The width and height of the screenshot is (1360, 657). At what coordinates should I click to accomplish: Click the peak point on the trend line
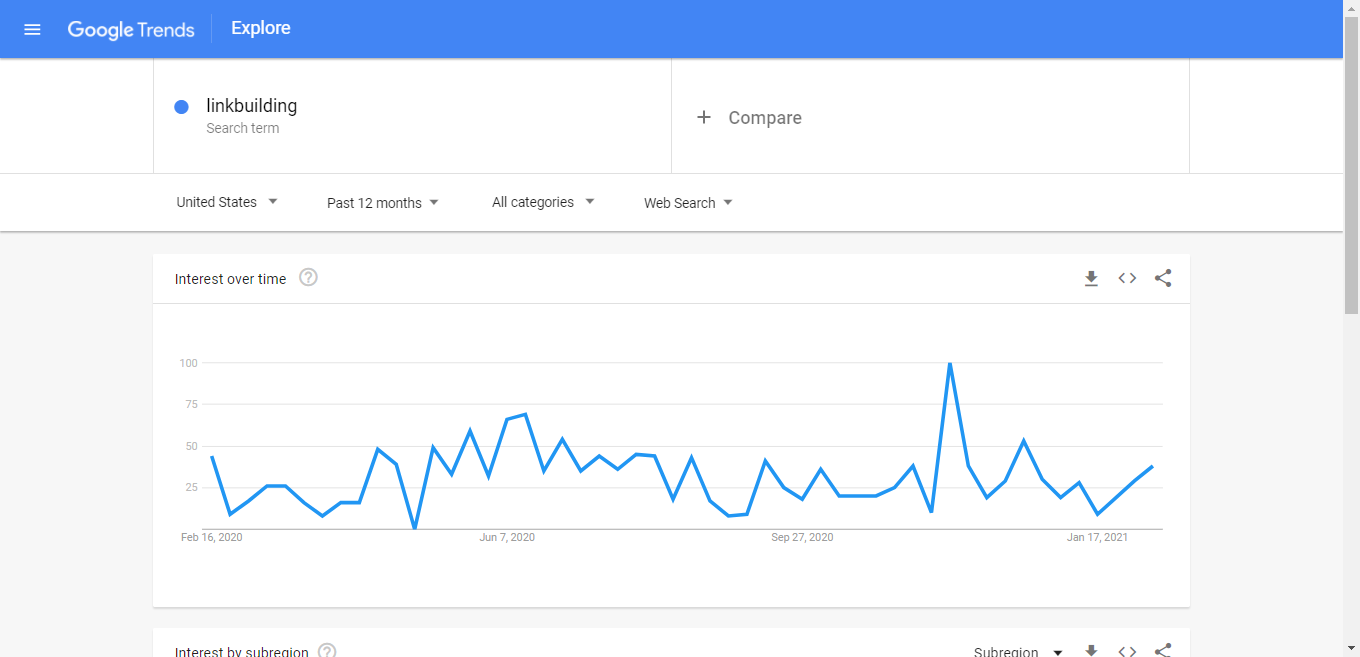point(948,363)
